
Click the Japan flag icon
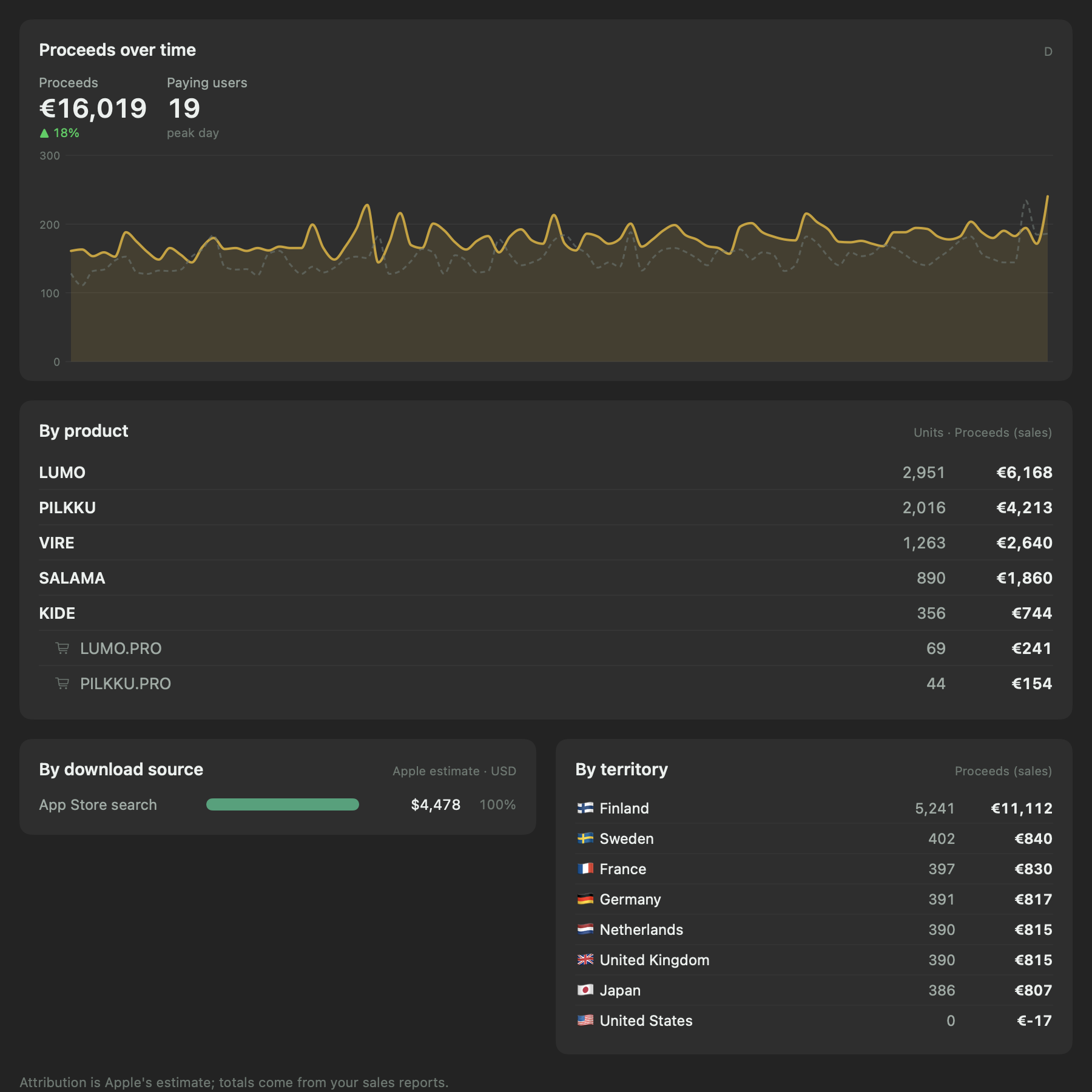coord(585,990)
